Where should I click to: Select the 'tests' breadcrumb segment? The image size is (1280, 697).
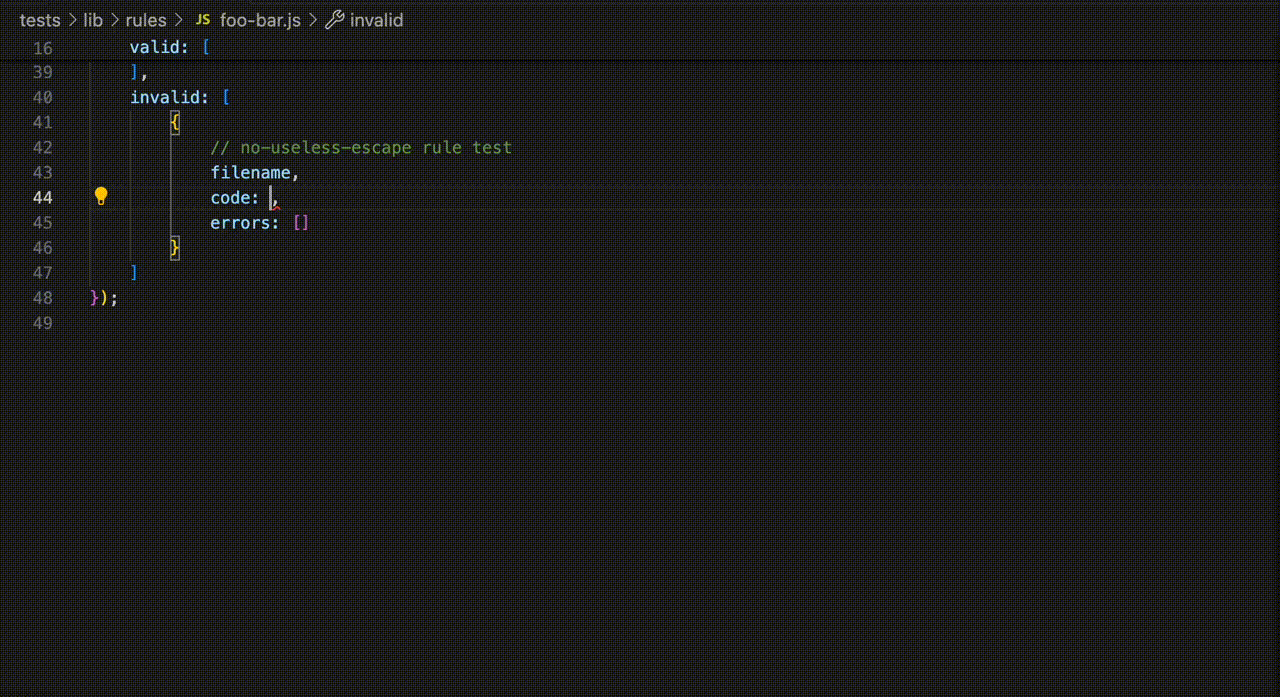click(x=40, y=20)
